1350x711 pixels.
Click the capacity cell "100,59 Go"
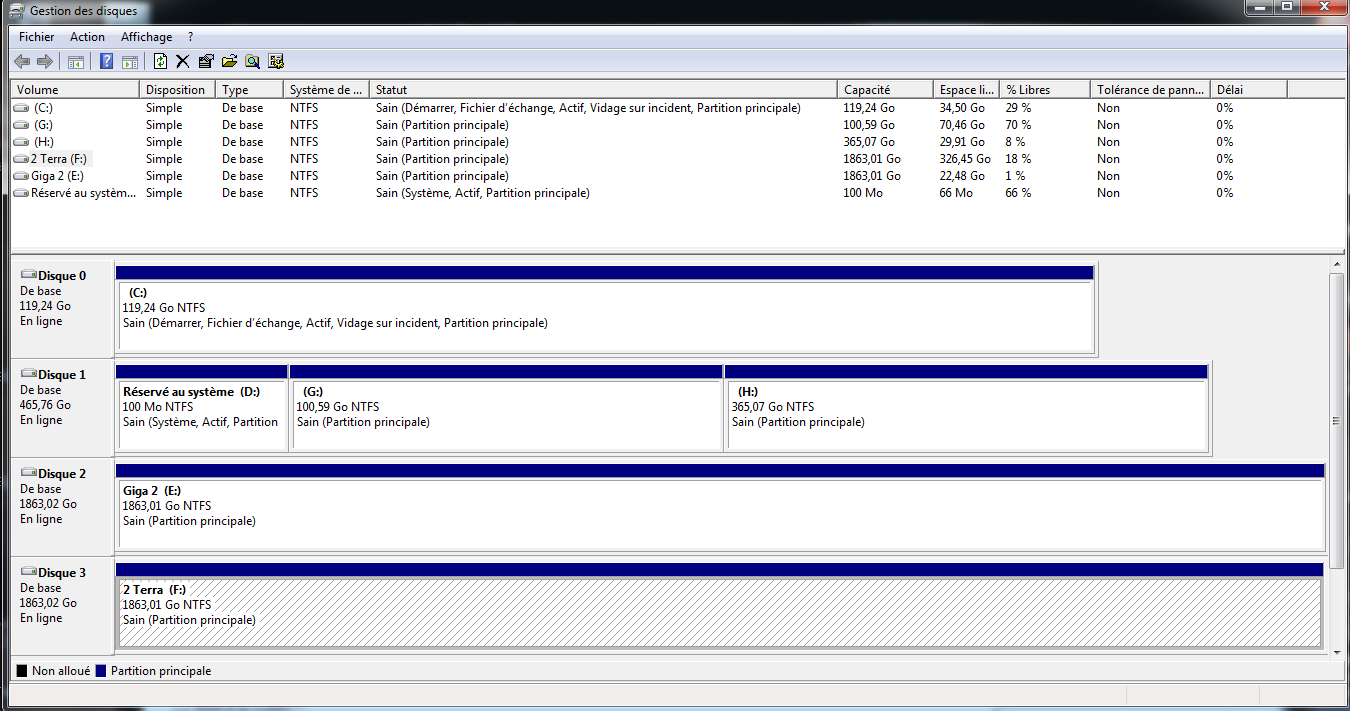[x=868, y=125]
